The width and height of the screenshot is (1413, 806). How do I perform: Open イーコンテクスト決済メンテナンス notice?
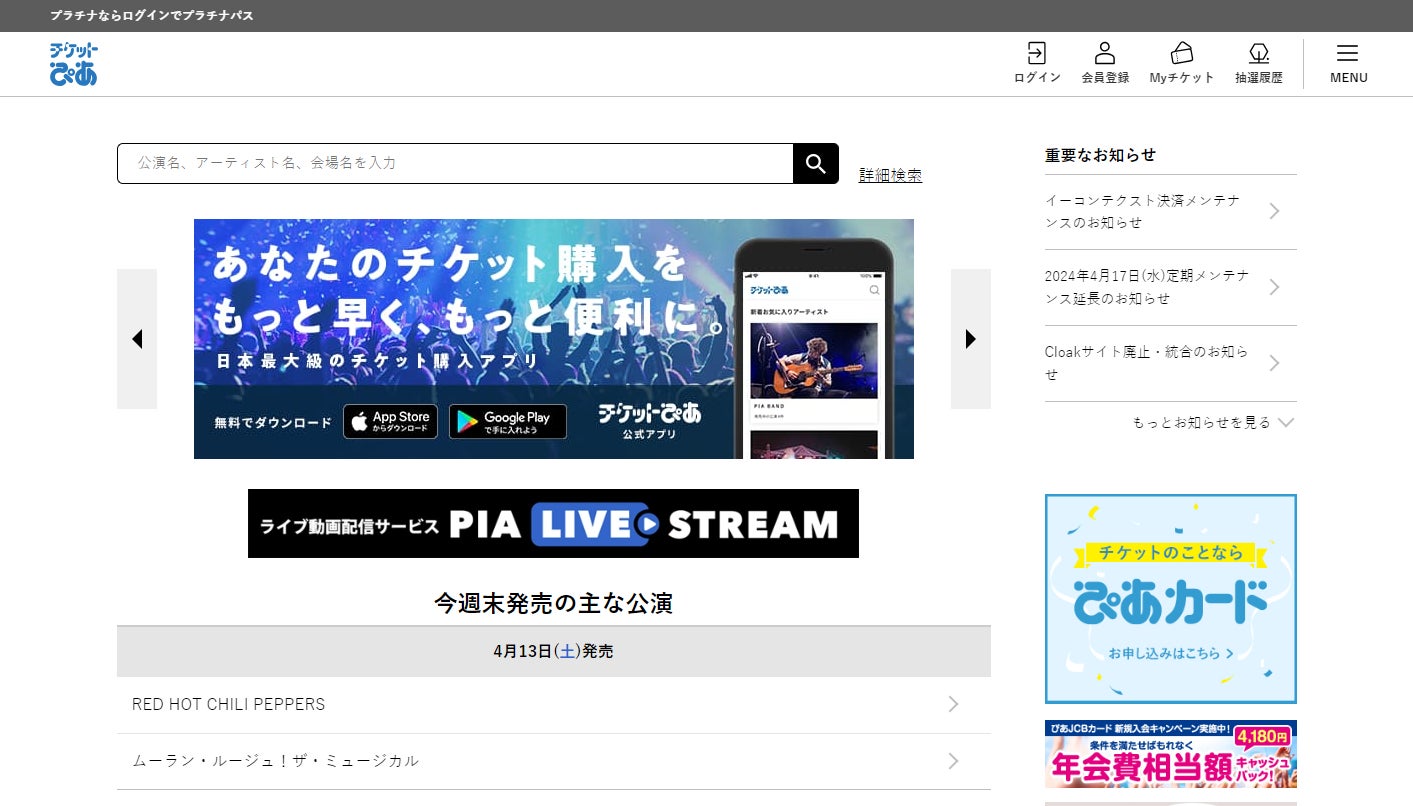pyautogui.click(x=1171, y=212)
